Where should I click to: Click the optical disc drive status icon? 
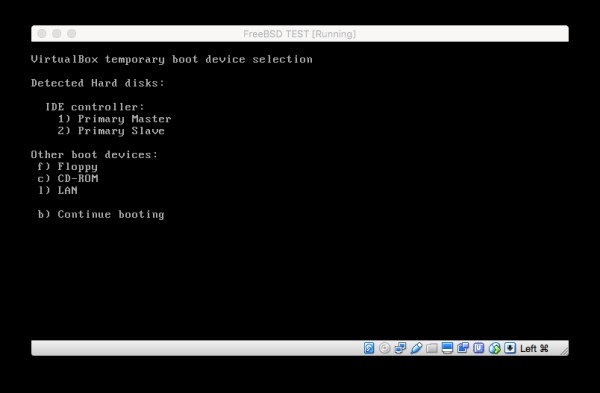385,348
